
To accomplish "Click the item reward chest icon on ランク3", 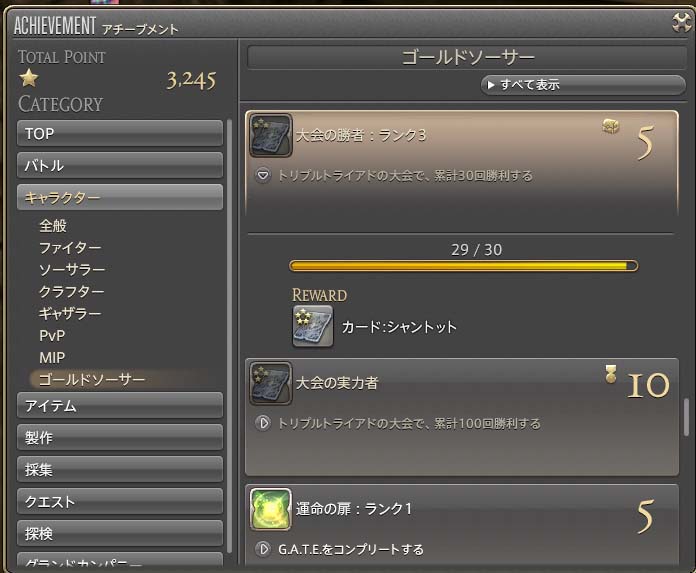I will pyautogui.click(x=610, y=126).
